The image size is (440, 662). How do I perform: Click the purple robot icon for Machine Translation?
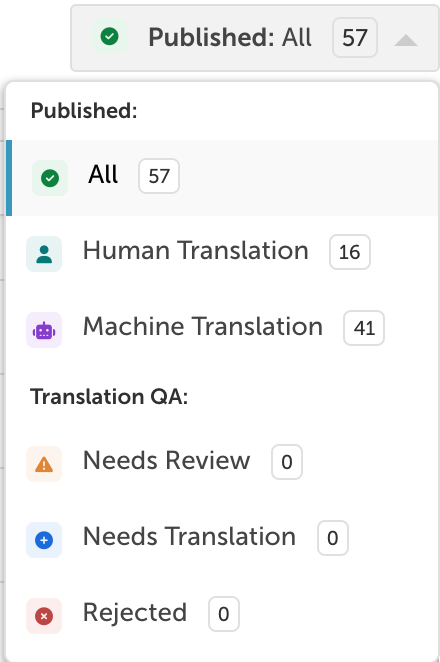coord(44,330)
